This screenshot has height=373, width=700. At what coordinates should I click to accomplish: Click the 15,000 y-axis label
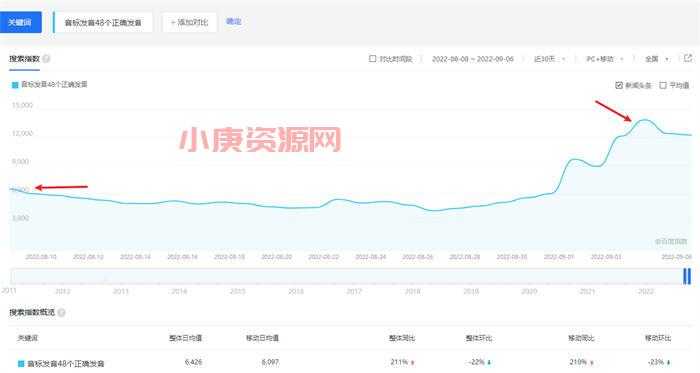pos(22,105)
